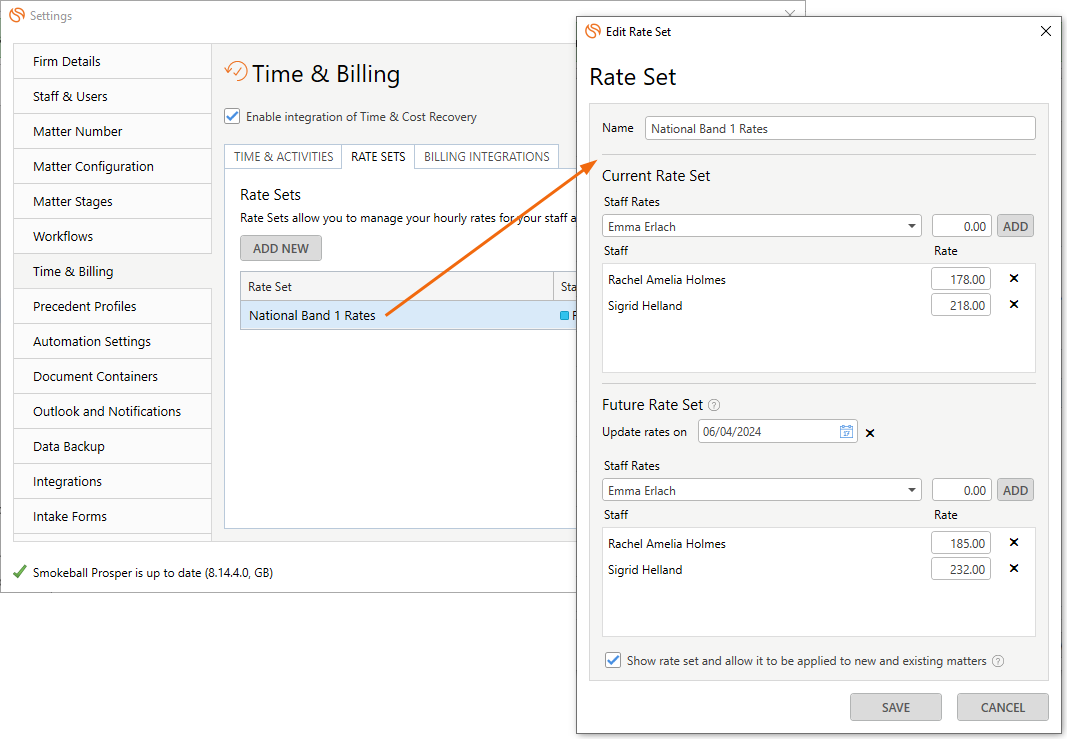Edit the rate set Name field

(840, 129)
